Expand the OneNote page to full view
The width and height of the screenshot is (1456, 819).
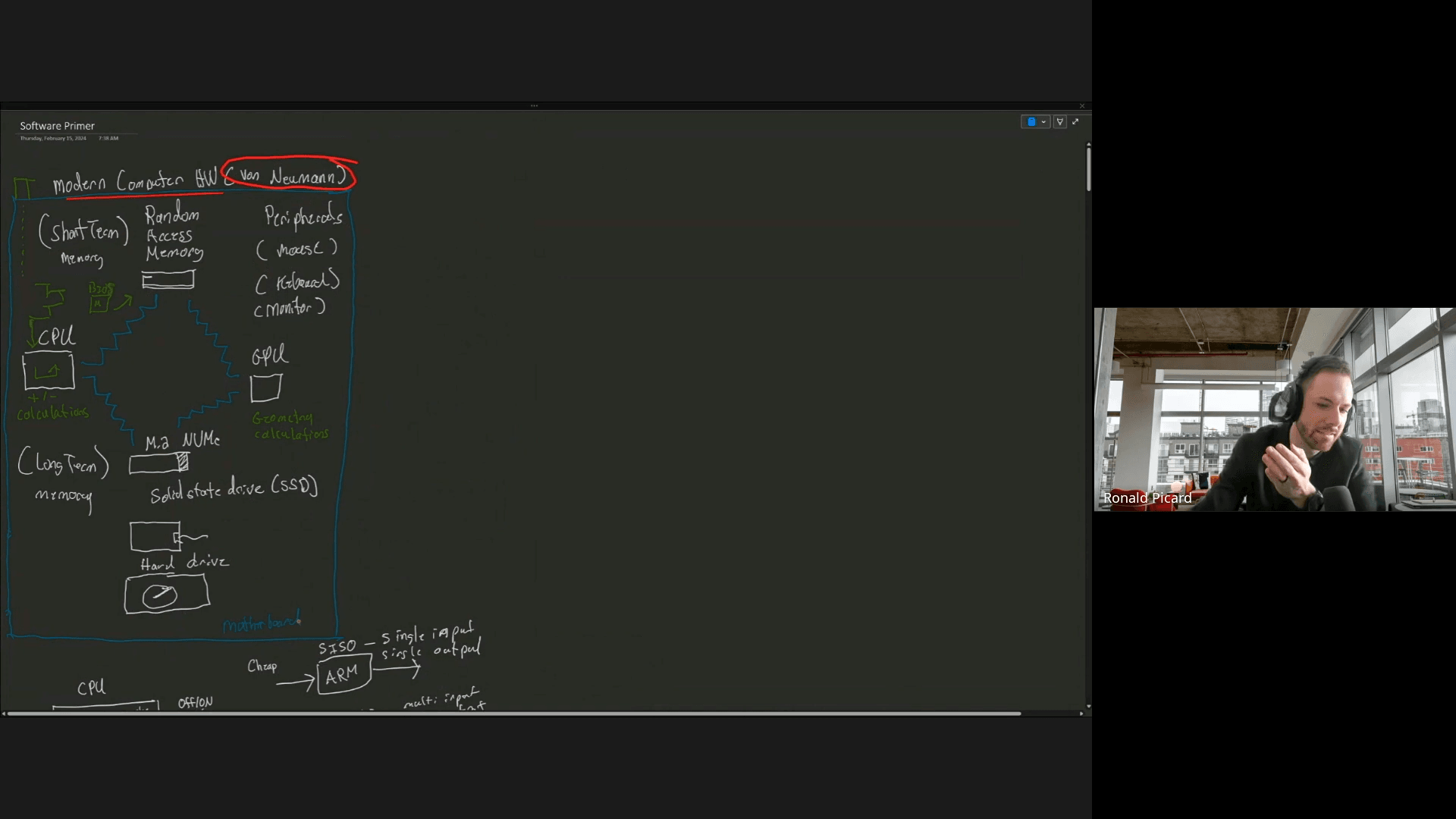pyautogui.click(x=1075, y=121)
